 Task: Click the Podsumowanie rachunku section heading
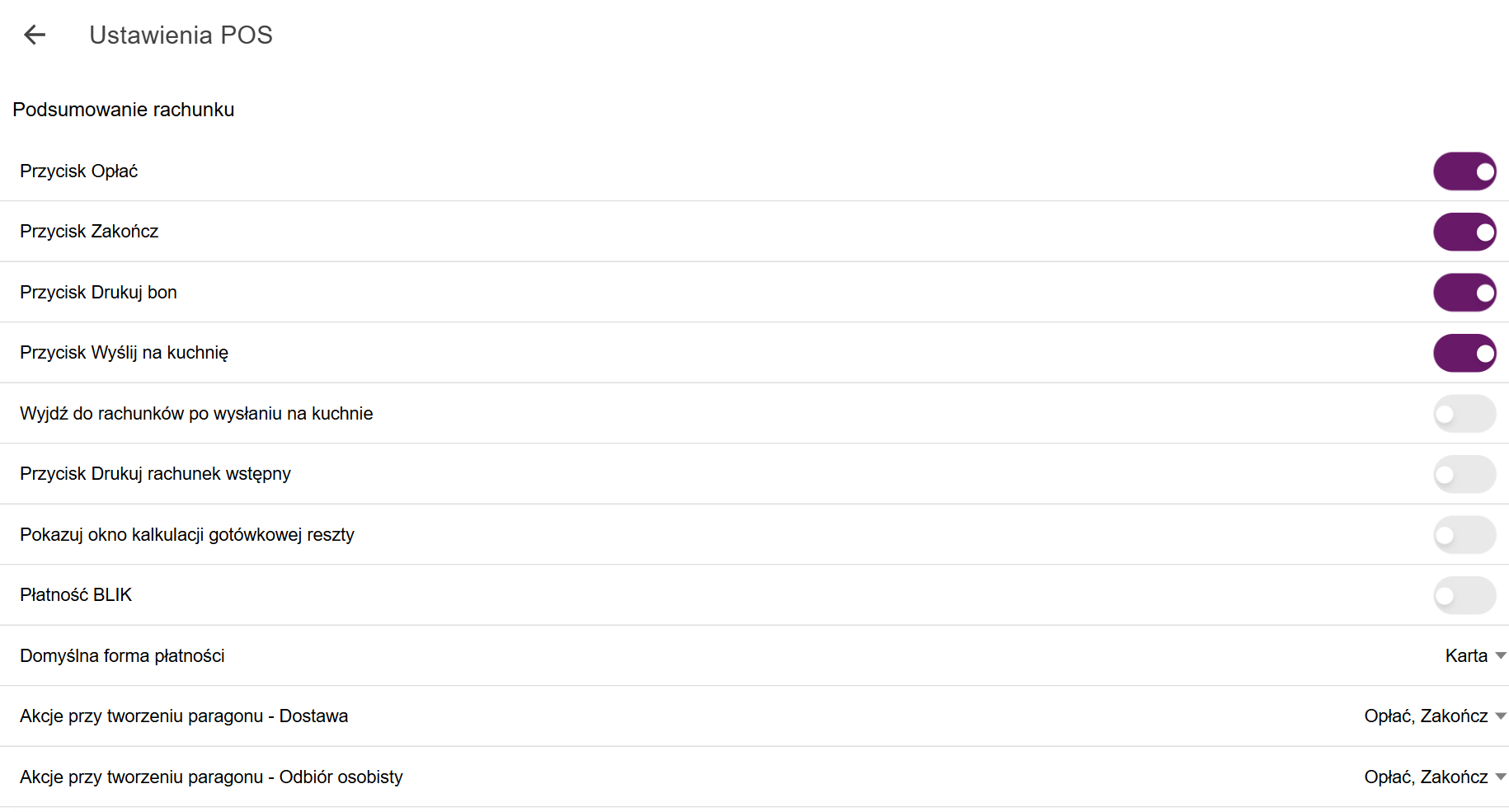[124, 110]
